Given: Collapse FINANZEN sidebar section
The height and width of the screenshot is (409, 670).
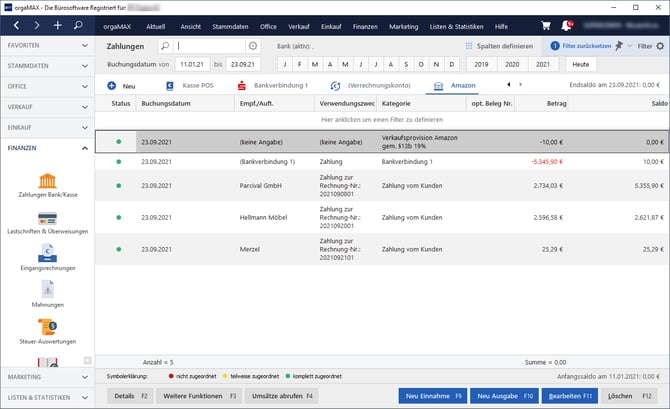Looking at the screenshot, I should click(47, 148).
